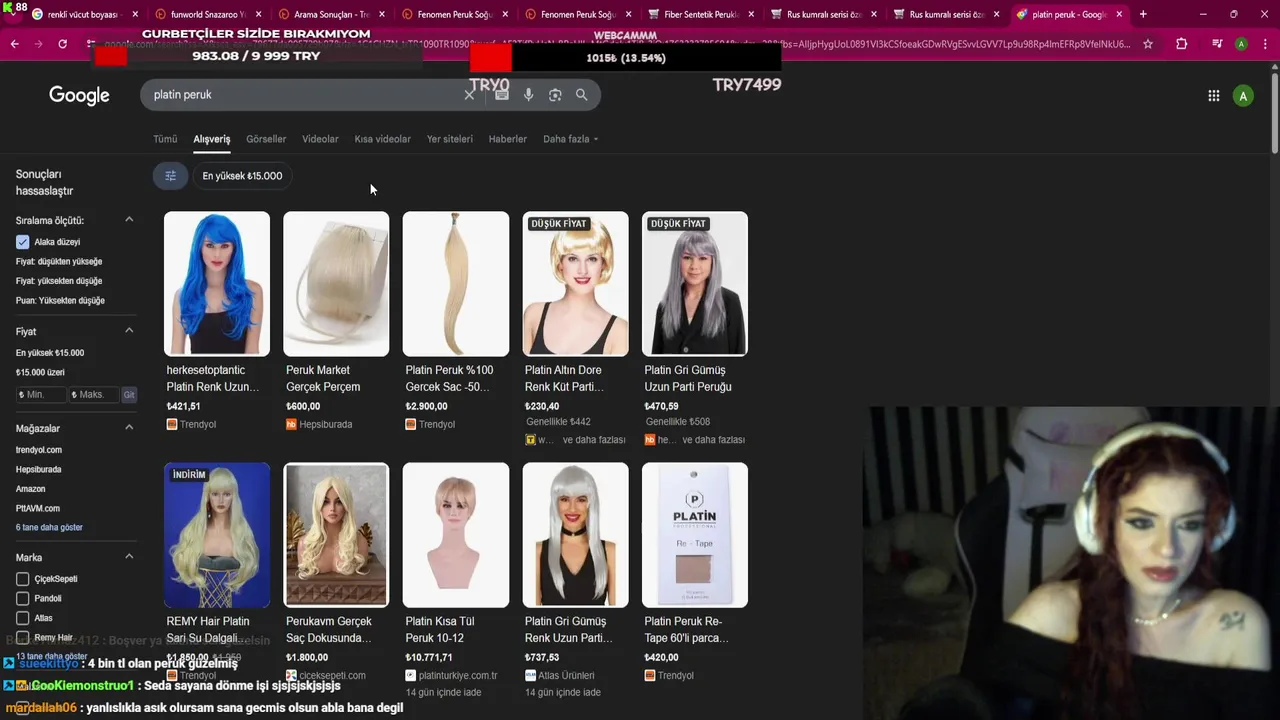This screenshot has width=1280, height=720.
Task: Sort by Fiyat: yüksekten düşüğe
Action: (x=59, y=281)
